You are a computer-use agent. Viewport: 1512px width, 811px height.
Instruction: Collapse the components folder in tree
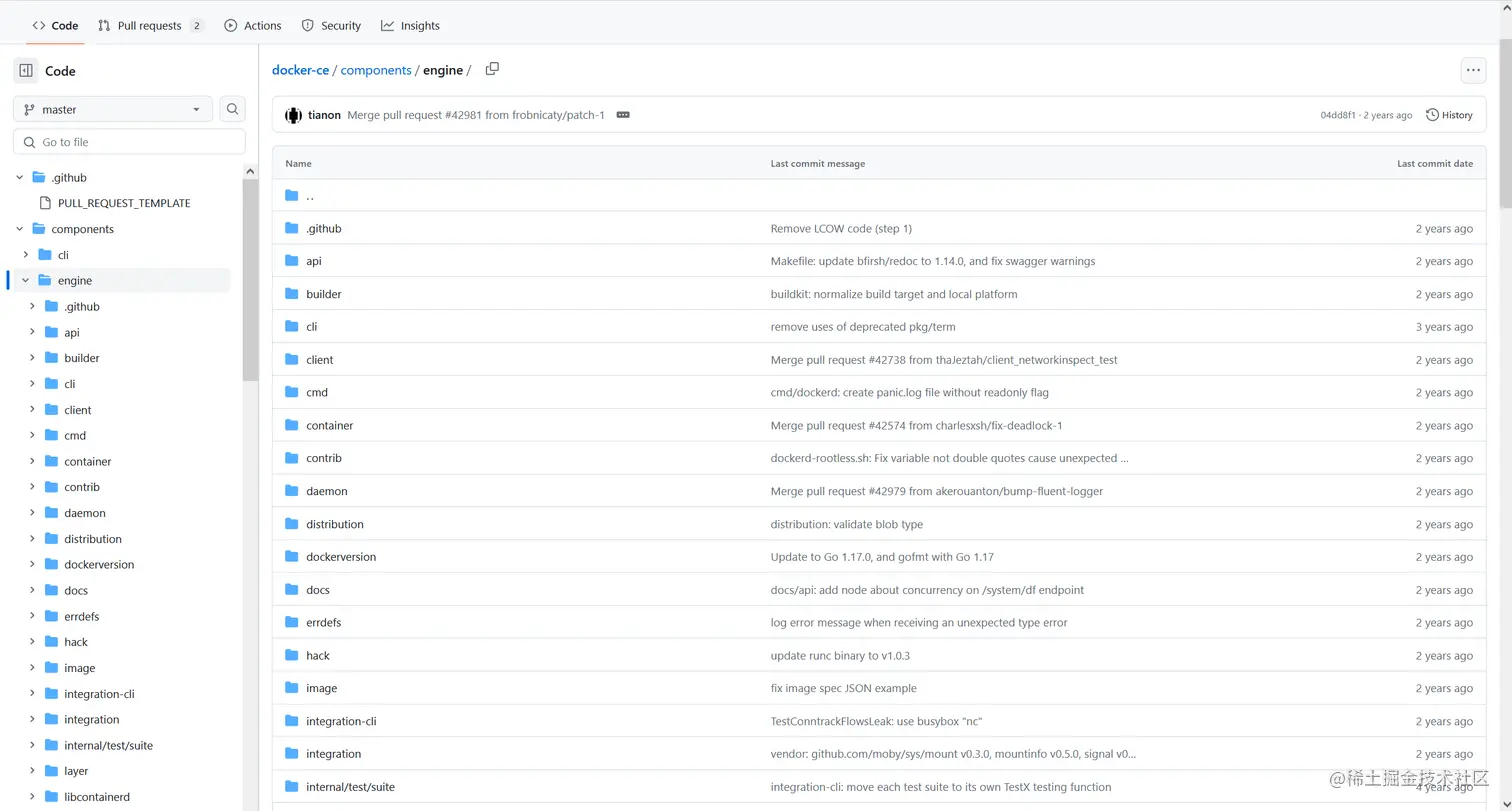point(20,229)
